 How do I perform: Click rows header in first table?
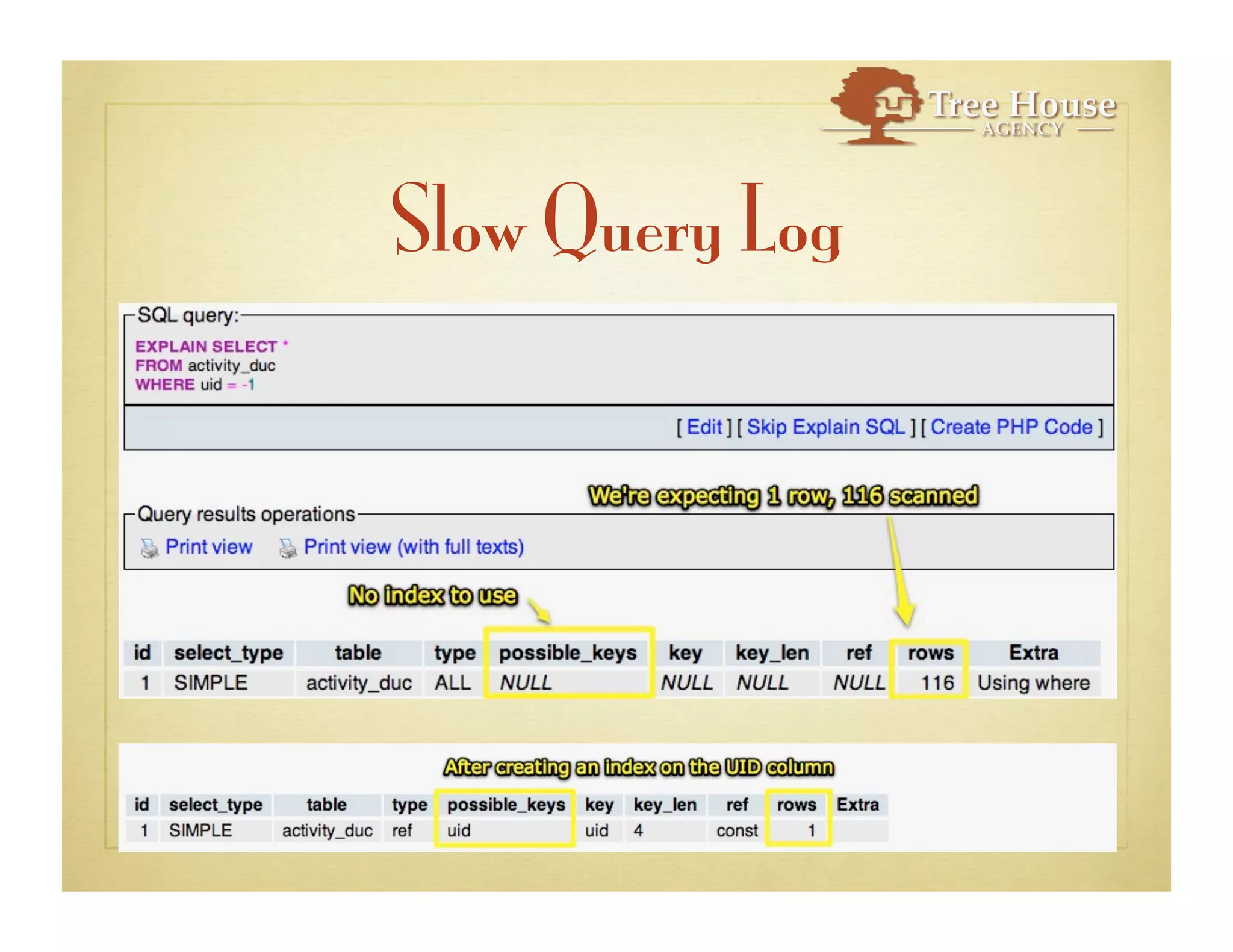click(930, 652)
